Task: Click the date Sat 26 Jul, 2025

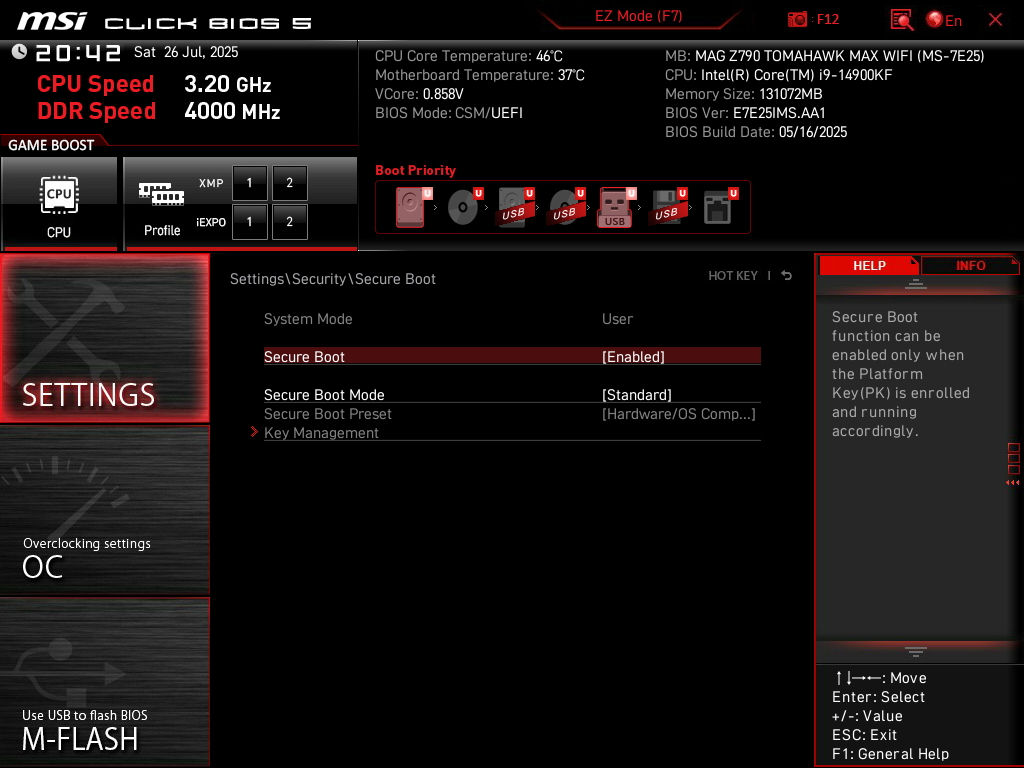Action: [x=186, y=52]
